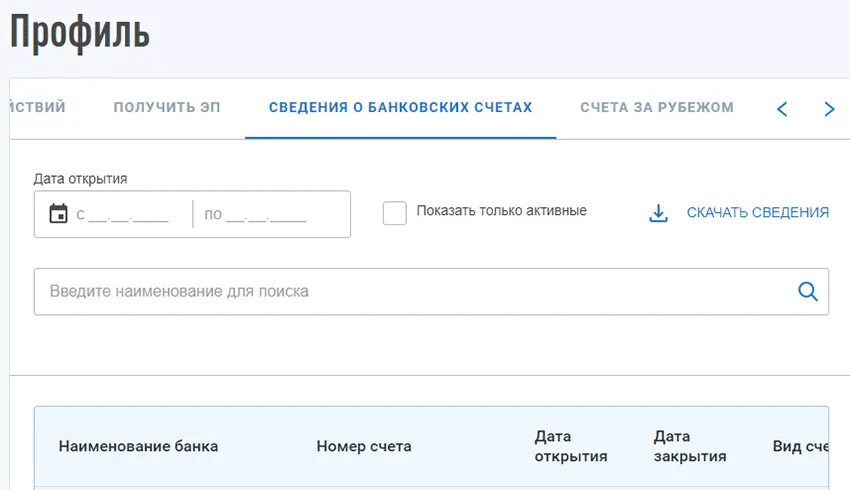Switch to the 'Получить ЭП' tab
Viewport: 850px width, 490px height.
point(167,107)
